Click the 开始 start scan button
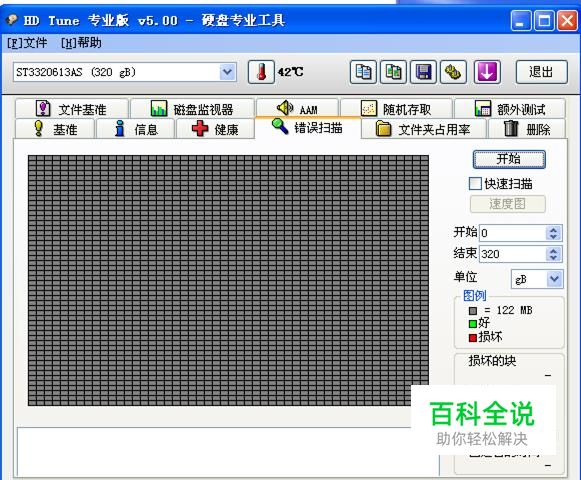The image size is (581, 480). point(509,159)
